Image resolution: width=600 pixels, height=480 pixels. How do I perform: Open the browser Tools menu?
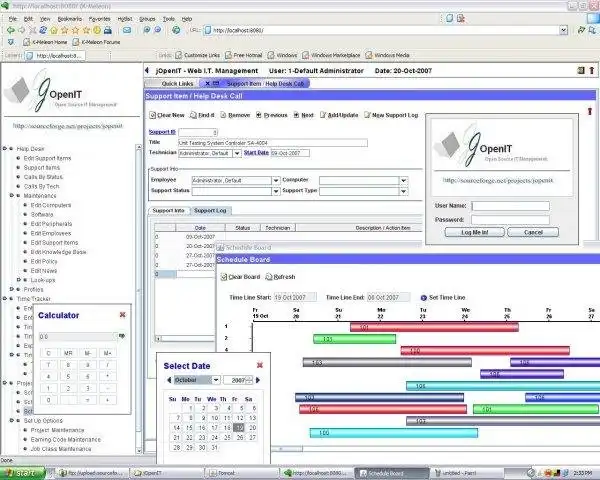tap(169, 19)
